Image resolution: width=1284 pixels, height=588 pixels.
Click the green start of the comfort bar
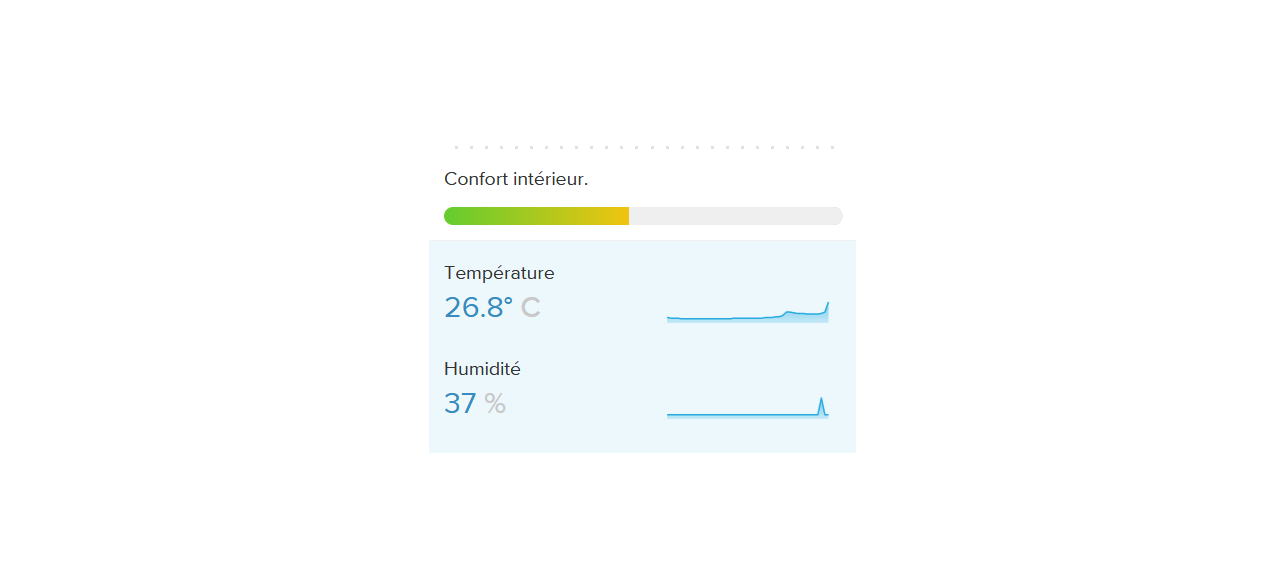455,216
